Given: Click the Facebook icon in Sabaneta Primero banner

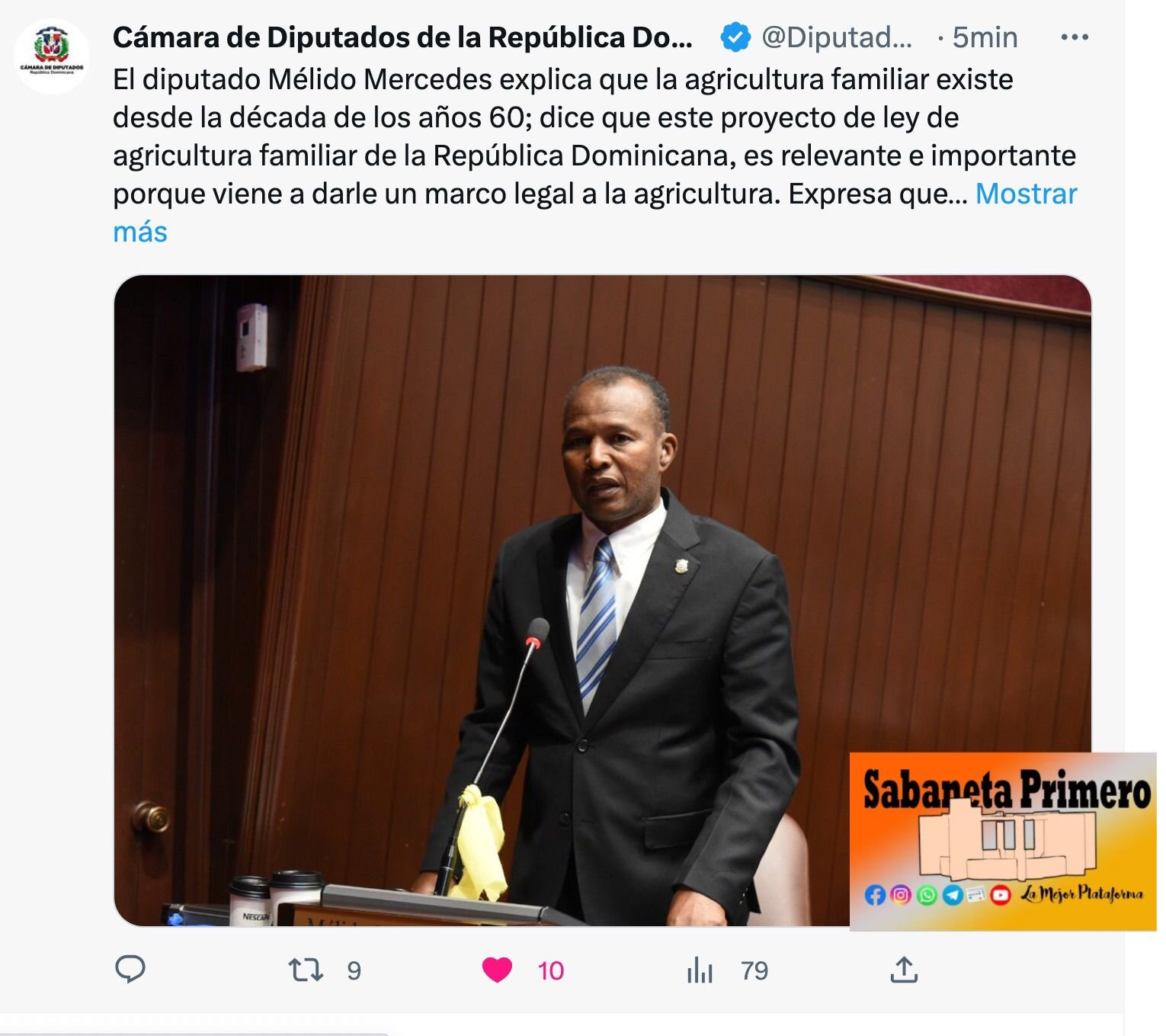Looking at the screenshot, I should click(875, 895).
